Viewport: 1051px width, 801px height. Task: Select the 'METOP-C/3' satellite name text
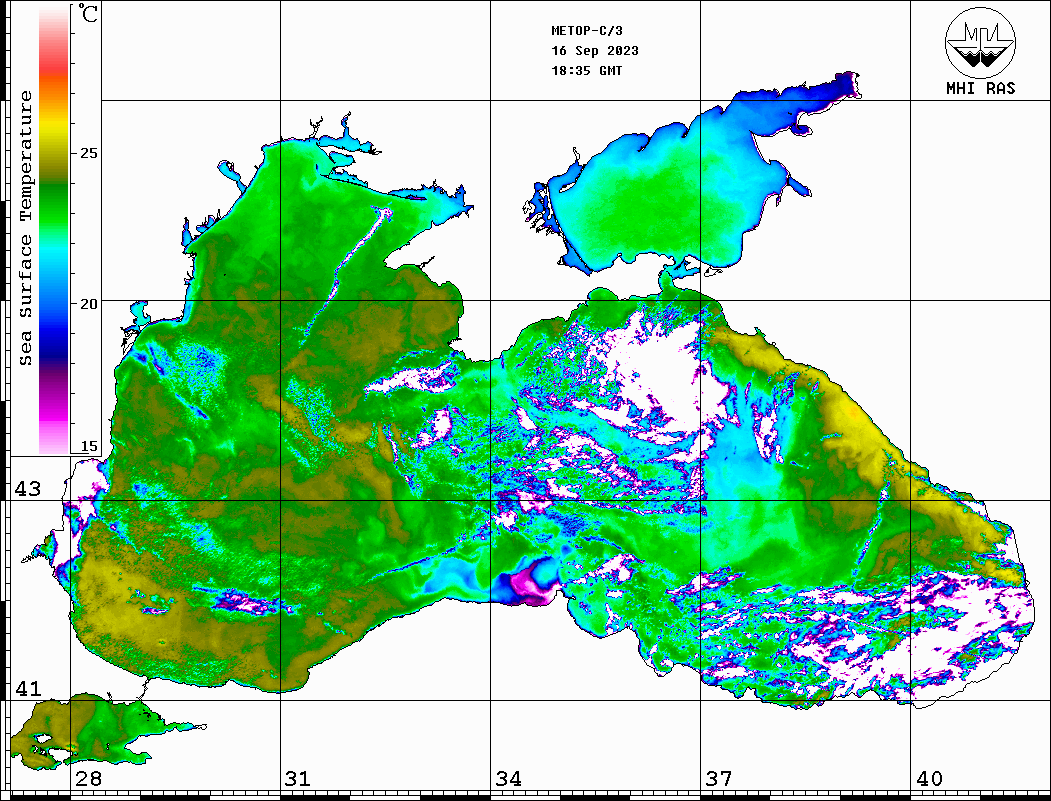click(586, 31)
